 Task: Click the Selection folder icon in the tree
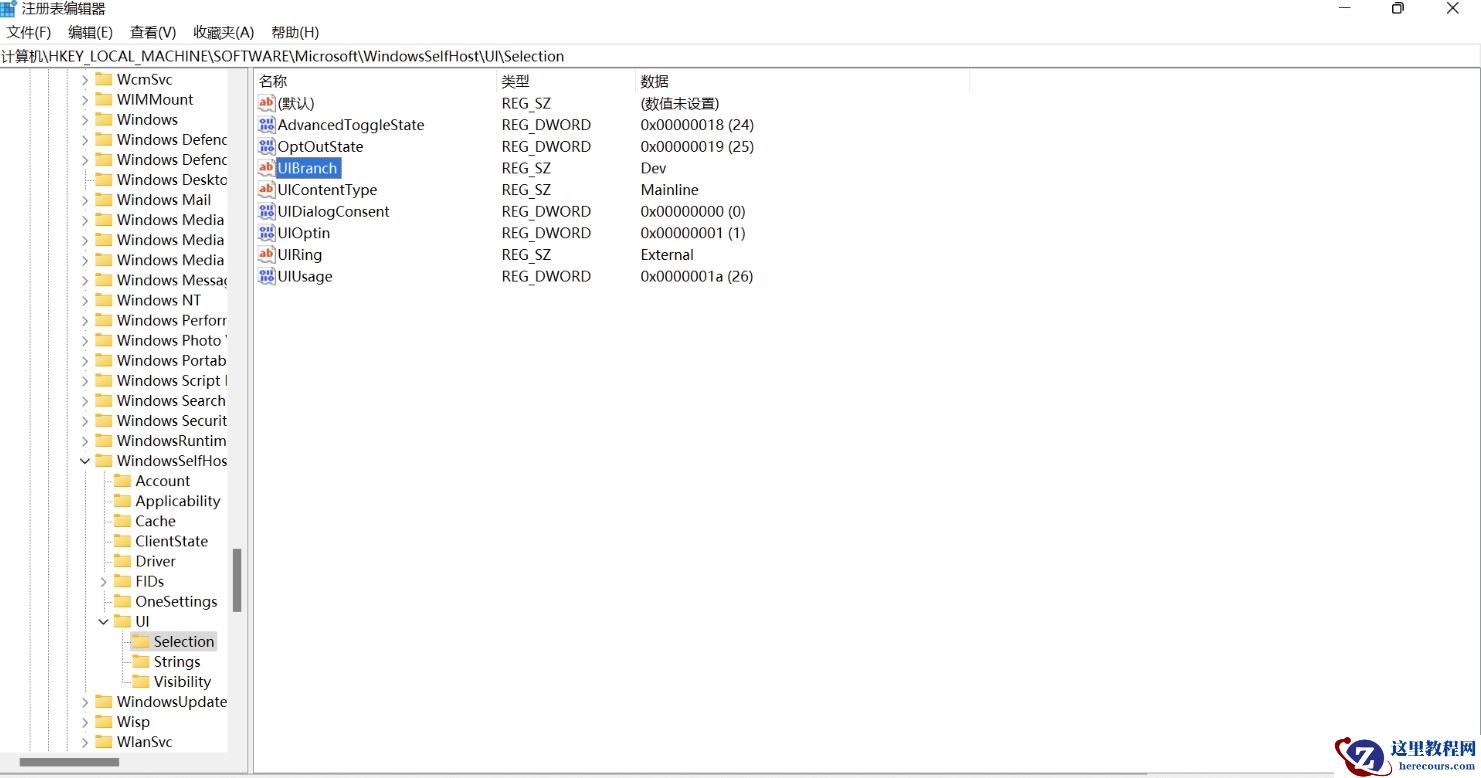click(x=140, y=641)
